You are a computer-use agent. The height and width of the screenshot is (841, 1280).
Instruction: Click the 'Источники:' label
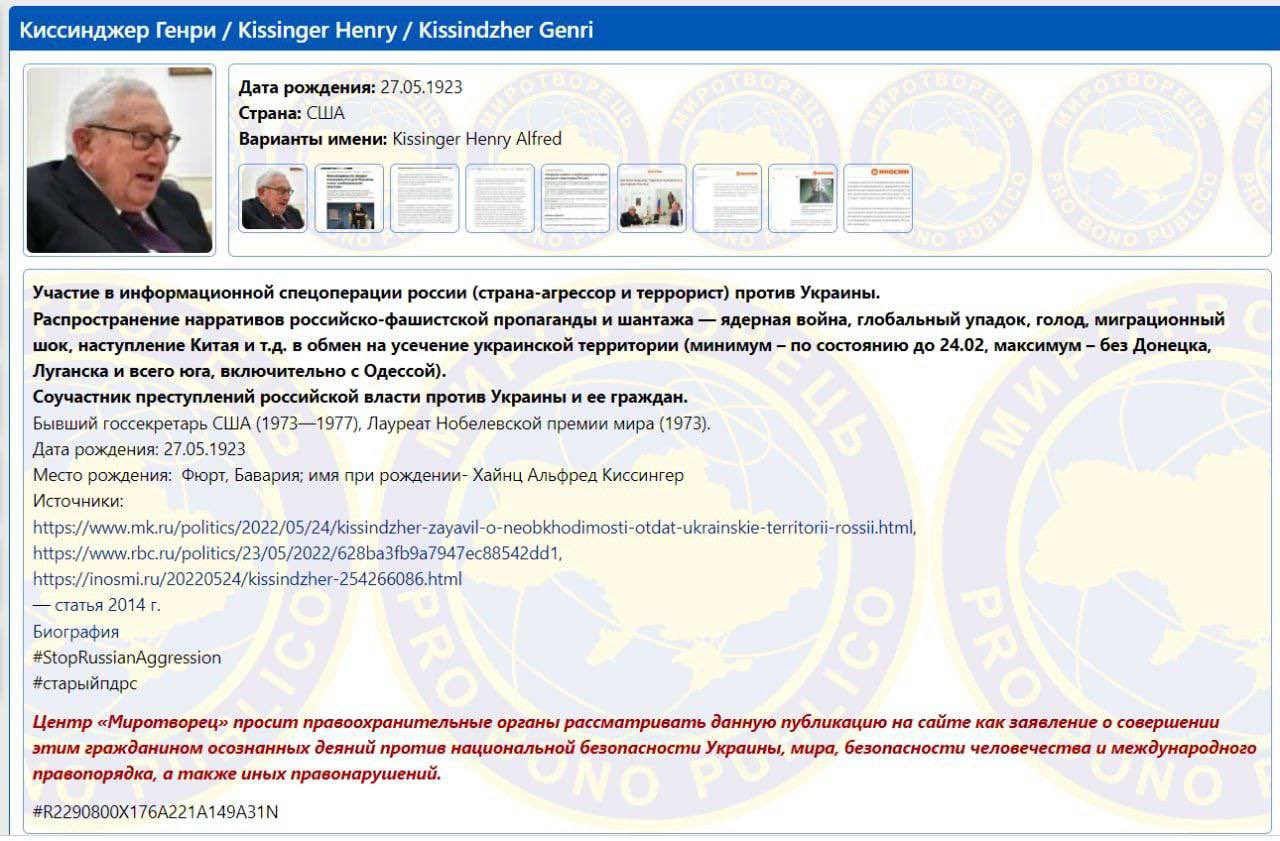(x=78, y=501)
